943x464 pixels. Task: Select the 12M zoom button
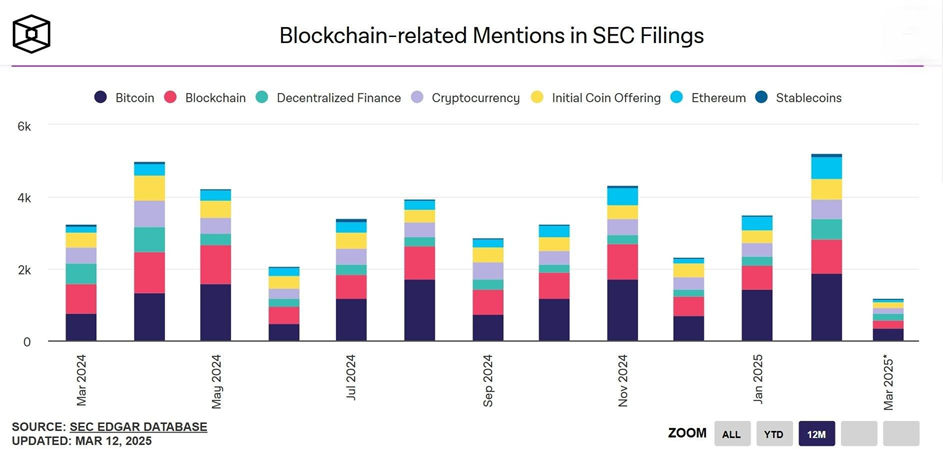click(x=816, y=433)
